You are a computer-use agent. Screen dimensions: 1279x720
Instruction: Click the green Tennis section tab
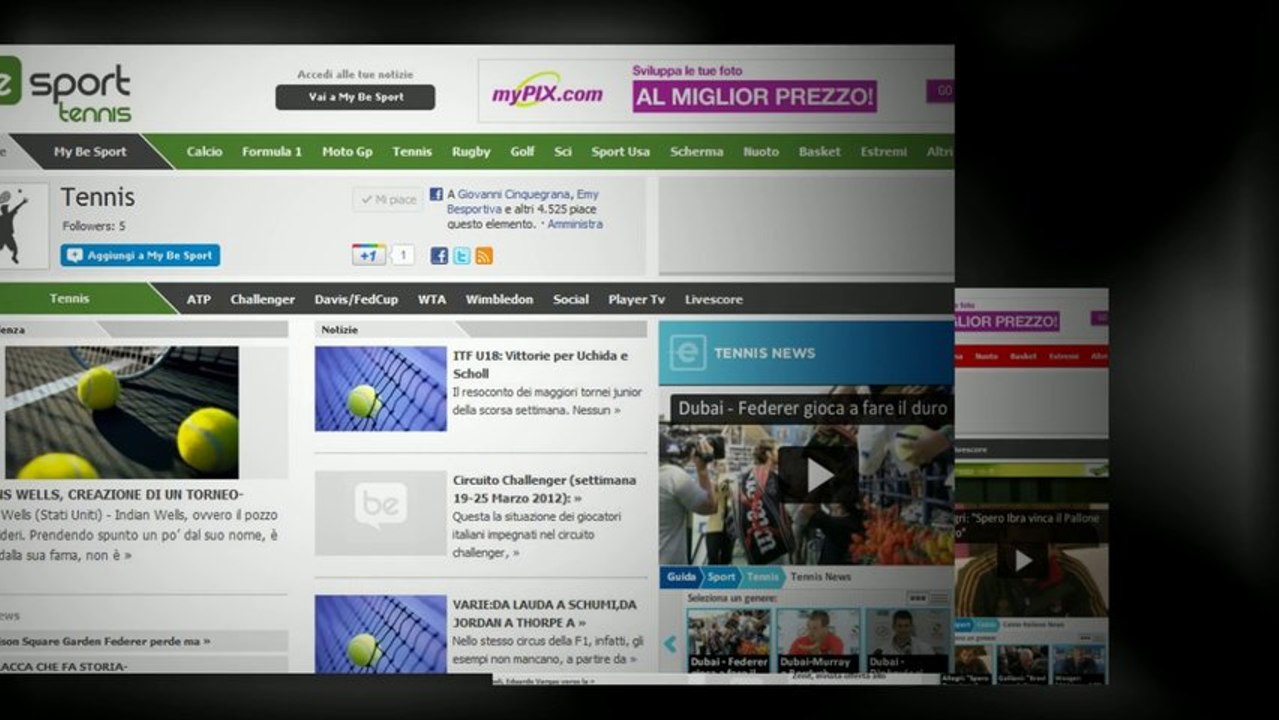tap(70, 298)
